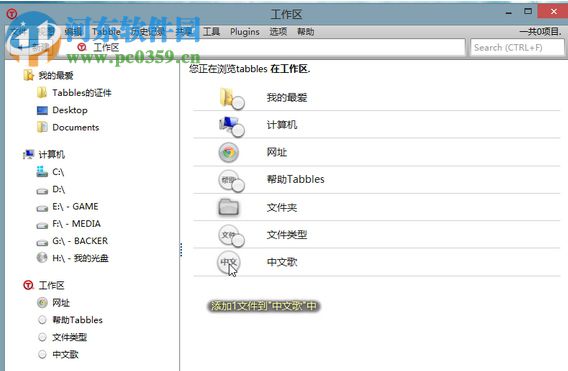568x371 pixels.
Task: Open the Plugins menu
Action: click(x=245, y=32)
